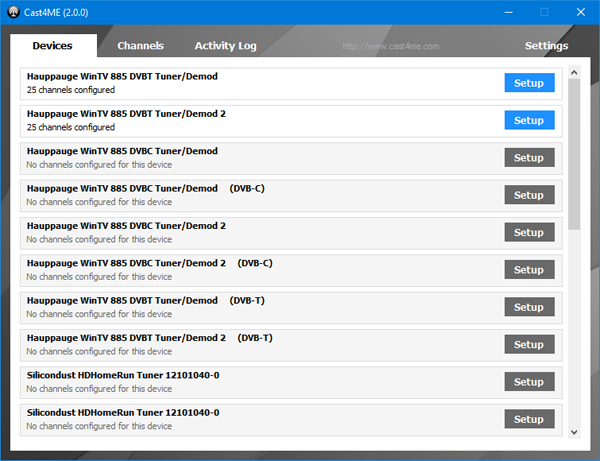Setup Hauppauge DVBC Tuner/Demod (DVB-C) device
The image size is (600, 461).
[529, 195]
